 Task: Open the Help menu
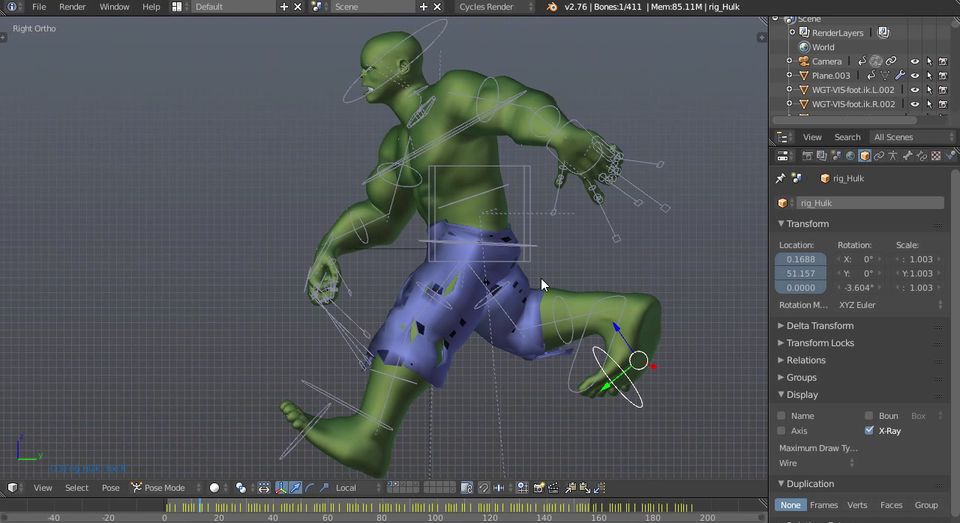coord(151,7)
